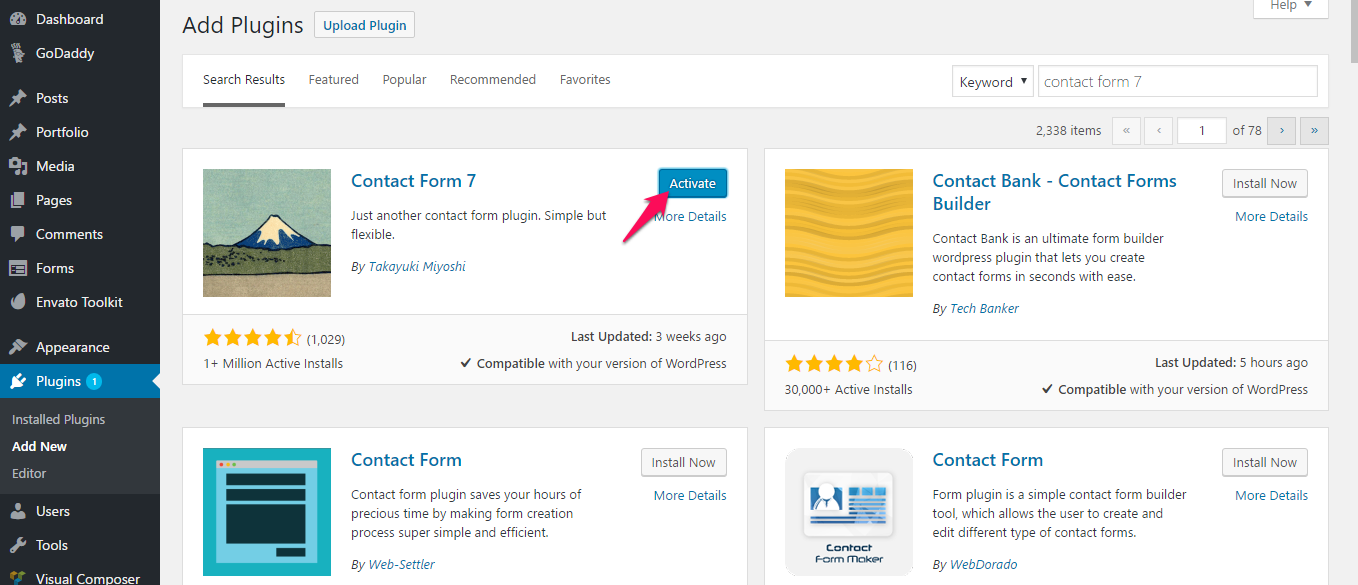Open the Pages menu label
This screenshot has height=585, width=1358.
point(54,200)
